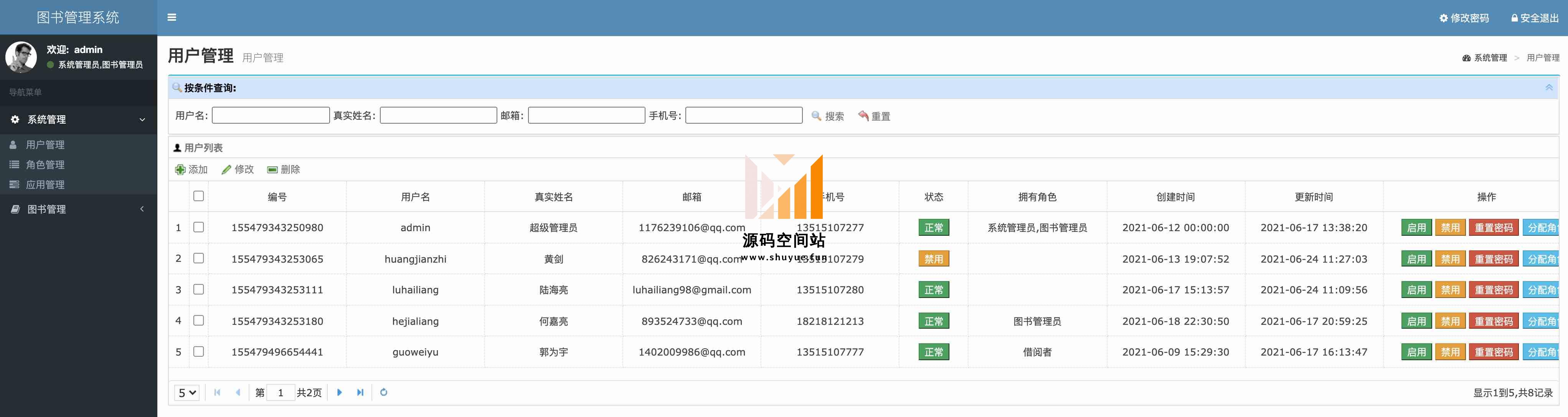Screen dimensions: 1568x417
Task: Check the admin row checkbox
Action: pos(198,227)
